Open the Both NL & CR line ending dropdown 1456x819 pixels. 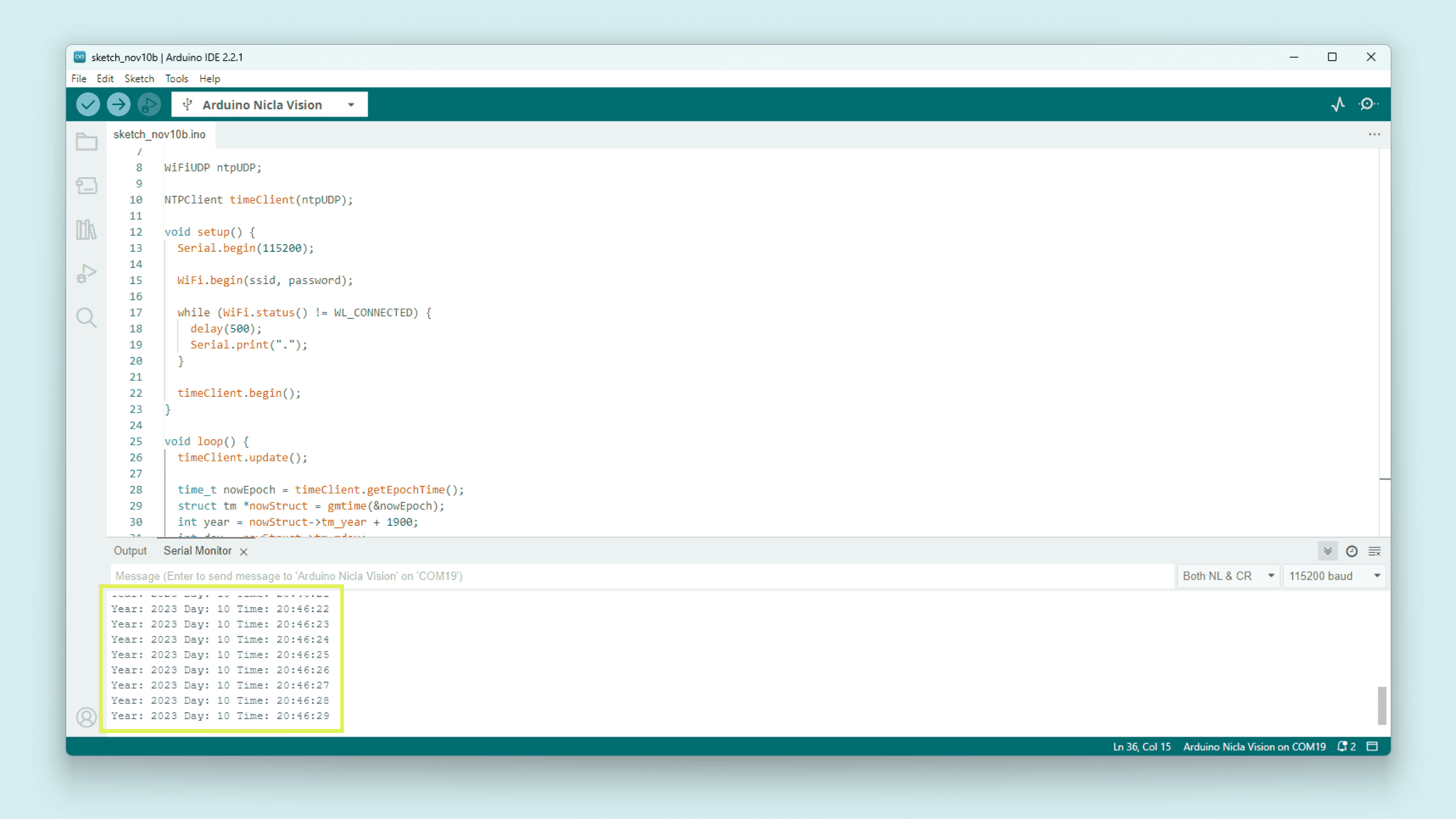point(1227,576)
